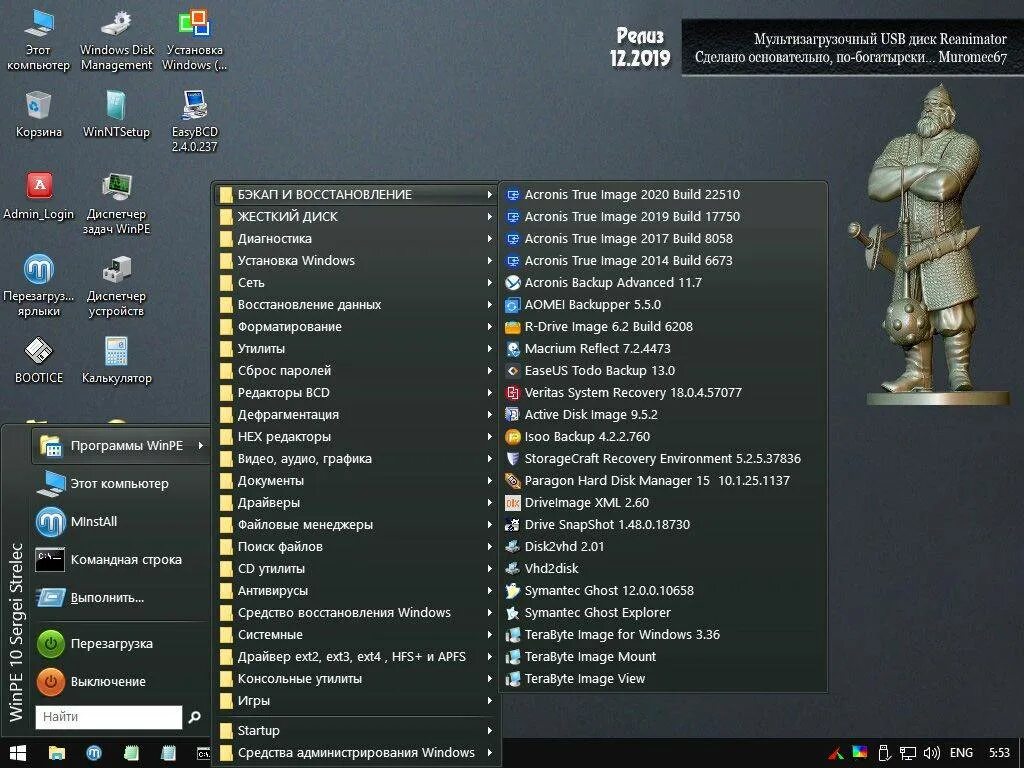Image resolution: width=1024 pixels, height=768 pixels.
Task: Click the Найти search field
Action: 108,717
